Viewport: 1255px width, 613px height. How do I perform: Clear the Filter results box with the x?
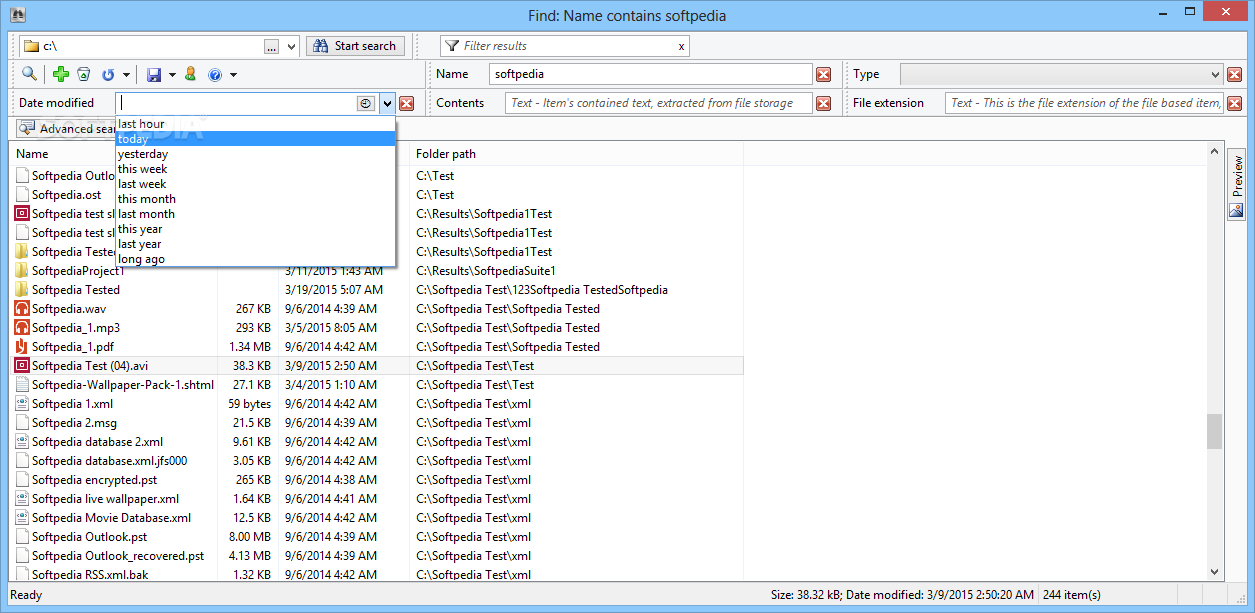pos(681,46)
